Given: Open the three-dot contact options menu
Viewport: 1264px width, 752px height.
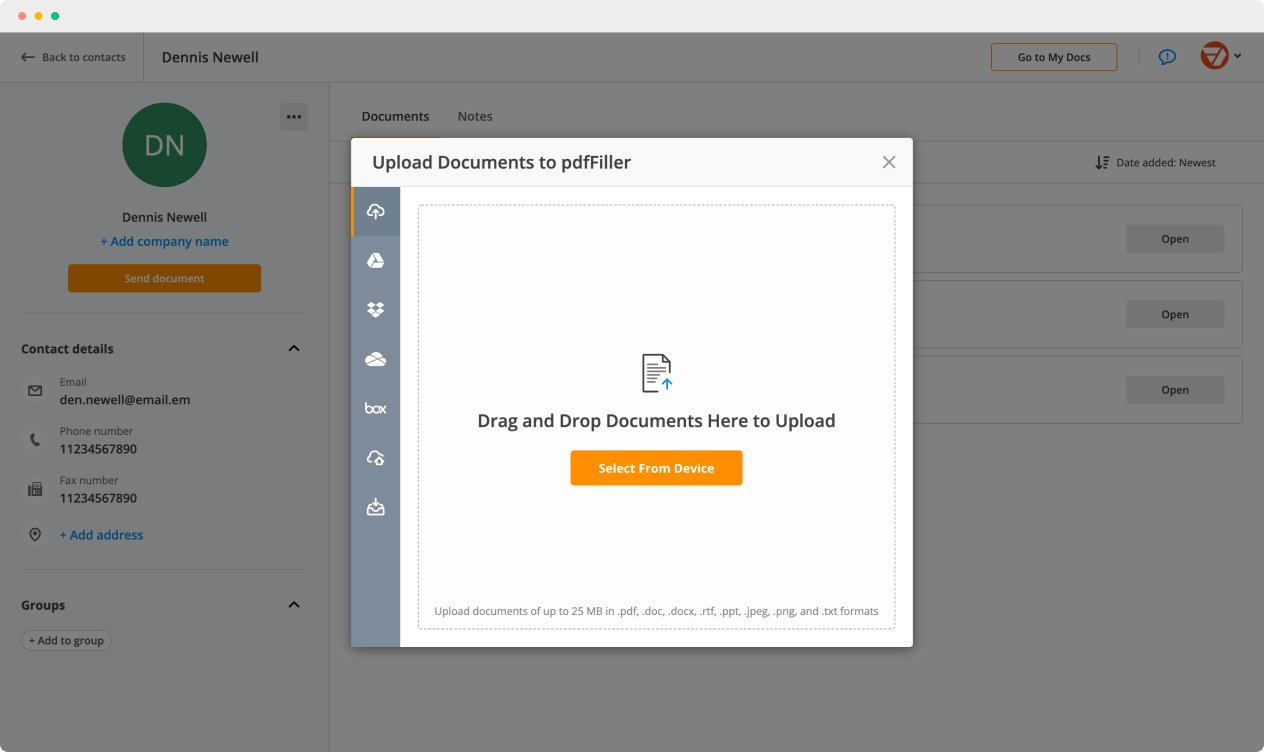Looking at the screenshot, I should click(x=293, y=117).
